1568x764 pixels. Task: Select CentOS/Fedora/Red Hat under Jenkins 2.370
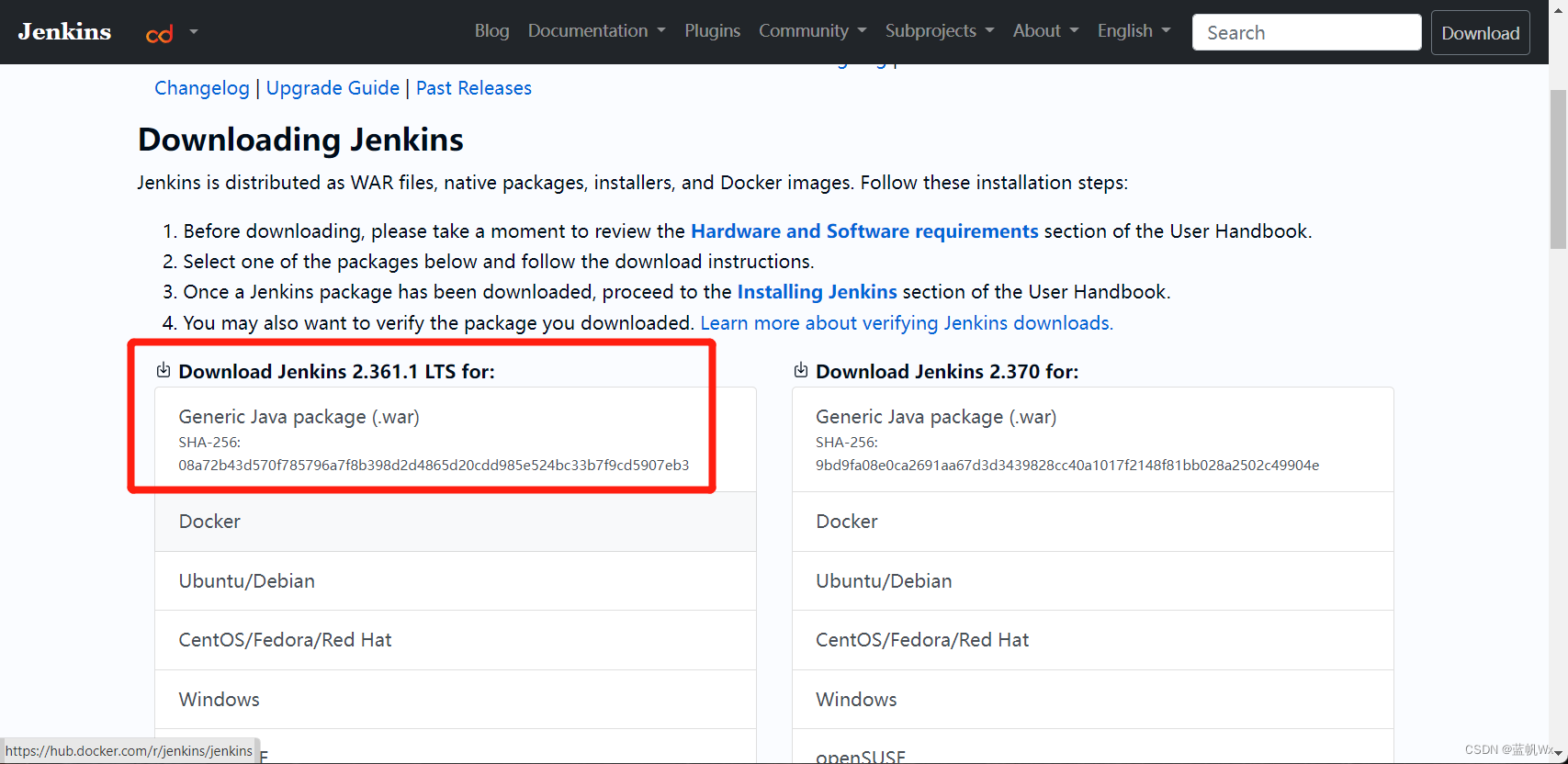[1093, 640]
